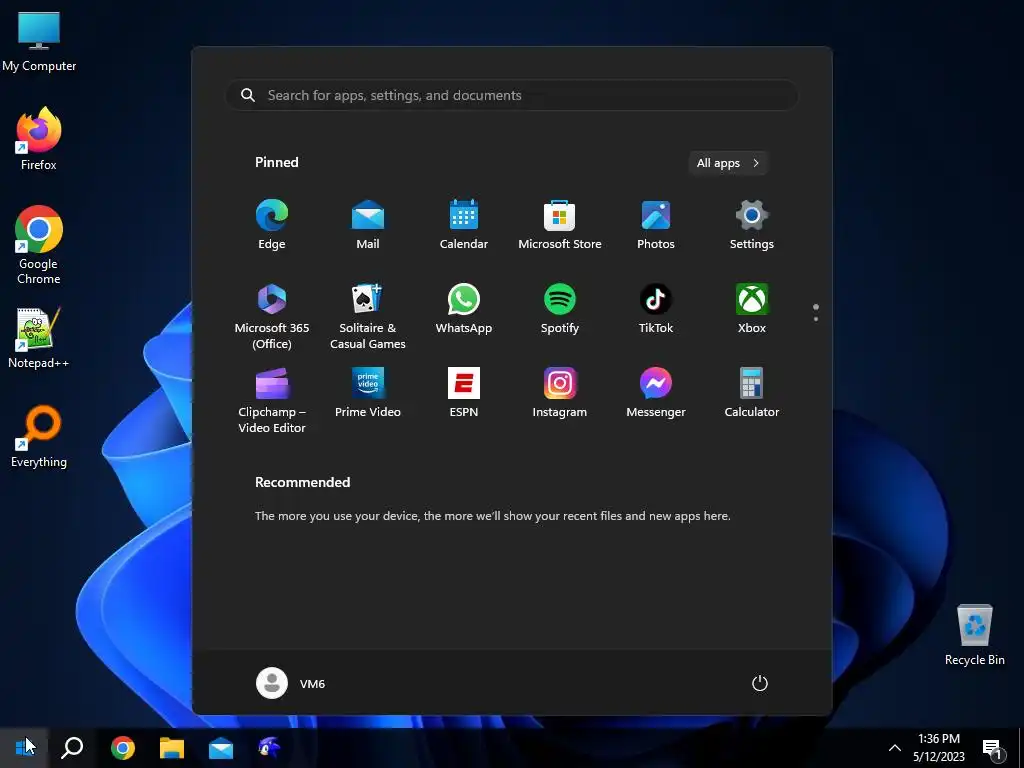The height and width of the screenshot is (768, 1024).
Task: Open taskbar search magnifier
Action: [x=72, y=747]
